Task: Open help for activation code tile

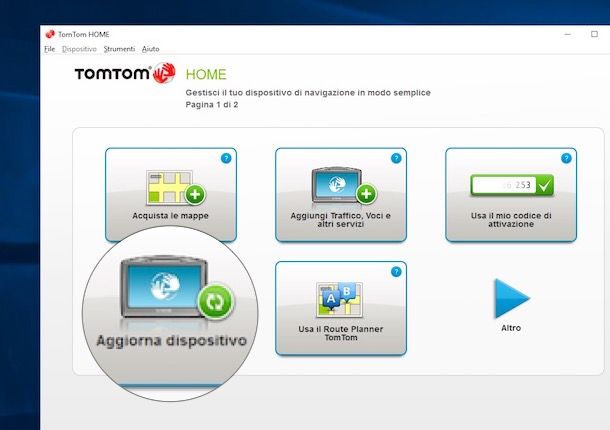Action: click(x=566, y=158)
